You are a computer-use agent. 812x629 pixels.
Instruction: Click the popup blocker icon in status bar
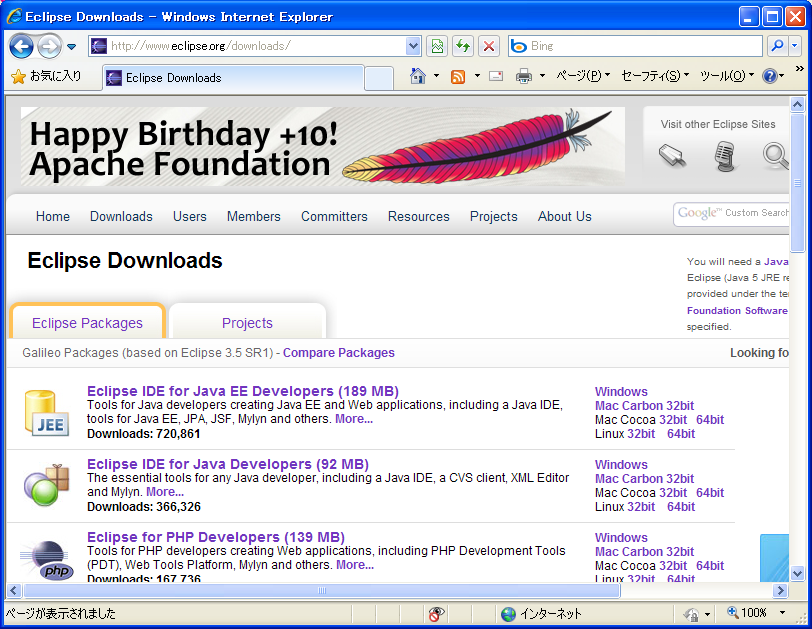(436, 614)
